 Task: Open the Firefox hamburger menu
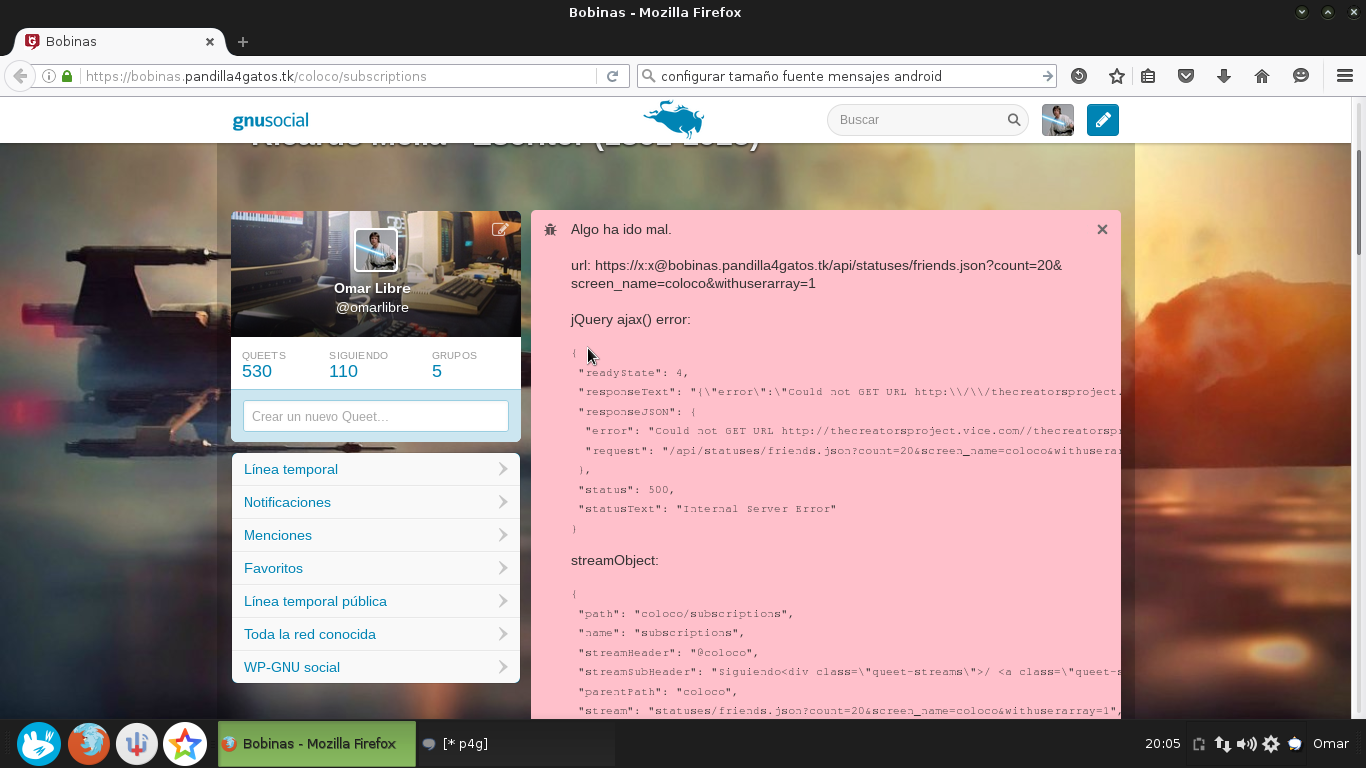point(1345,76)
